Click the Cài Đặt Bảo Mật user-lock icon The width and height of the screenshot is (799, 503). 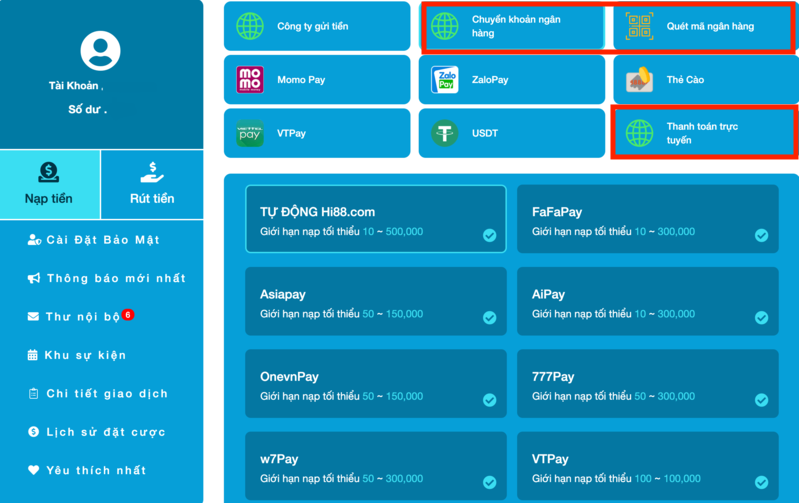(34, 240)
